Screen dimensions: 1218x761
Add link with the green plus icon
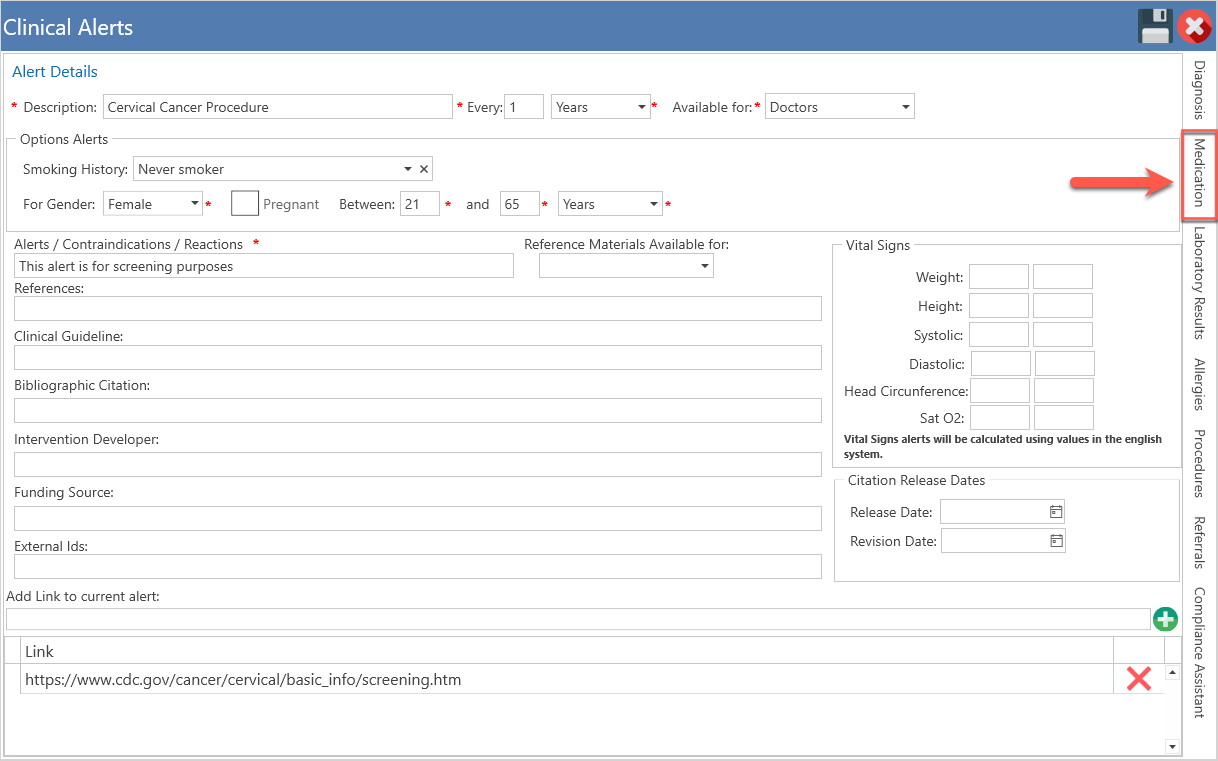1165,619
